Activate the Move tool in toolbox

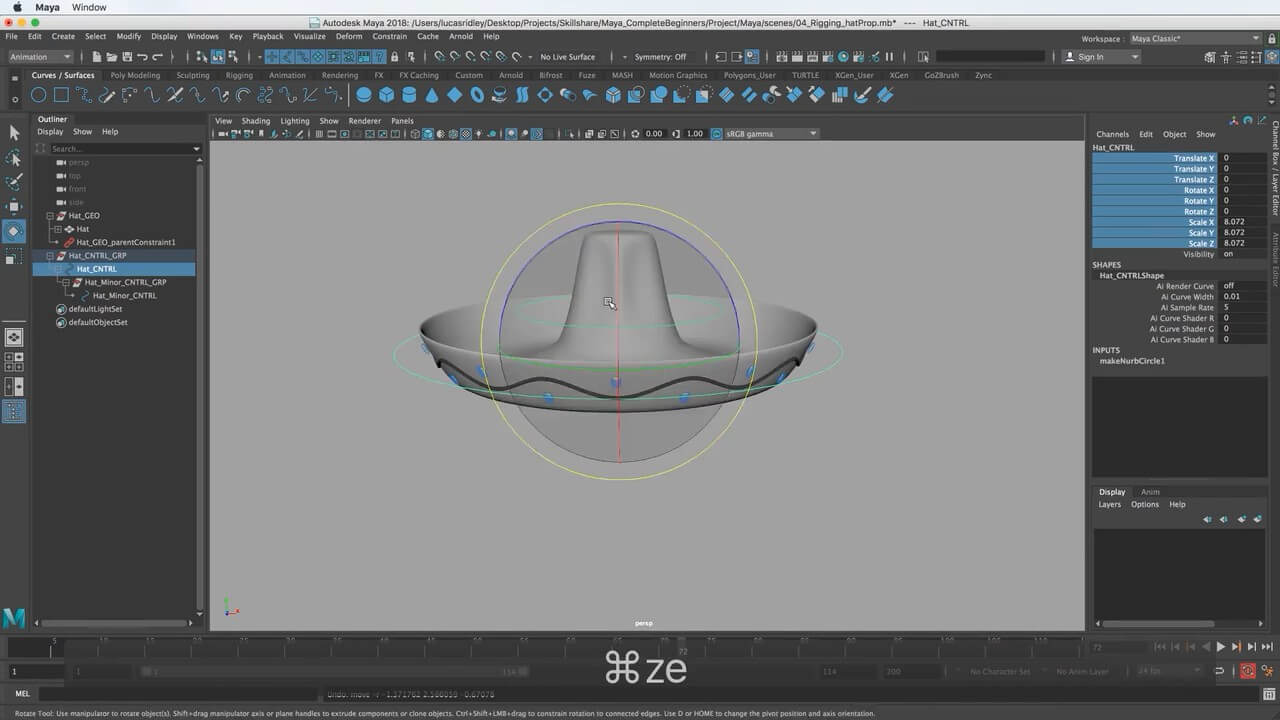14,206
